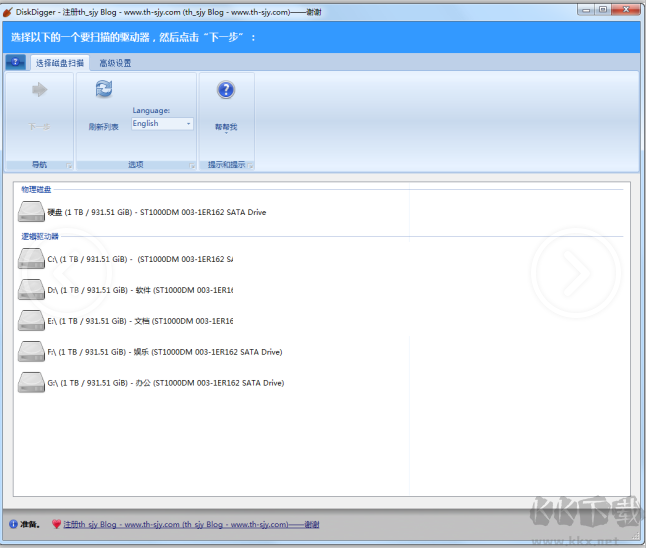Click the blue info icon in status bar
This screenshot has height=548, width=646.
point(13,524)
